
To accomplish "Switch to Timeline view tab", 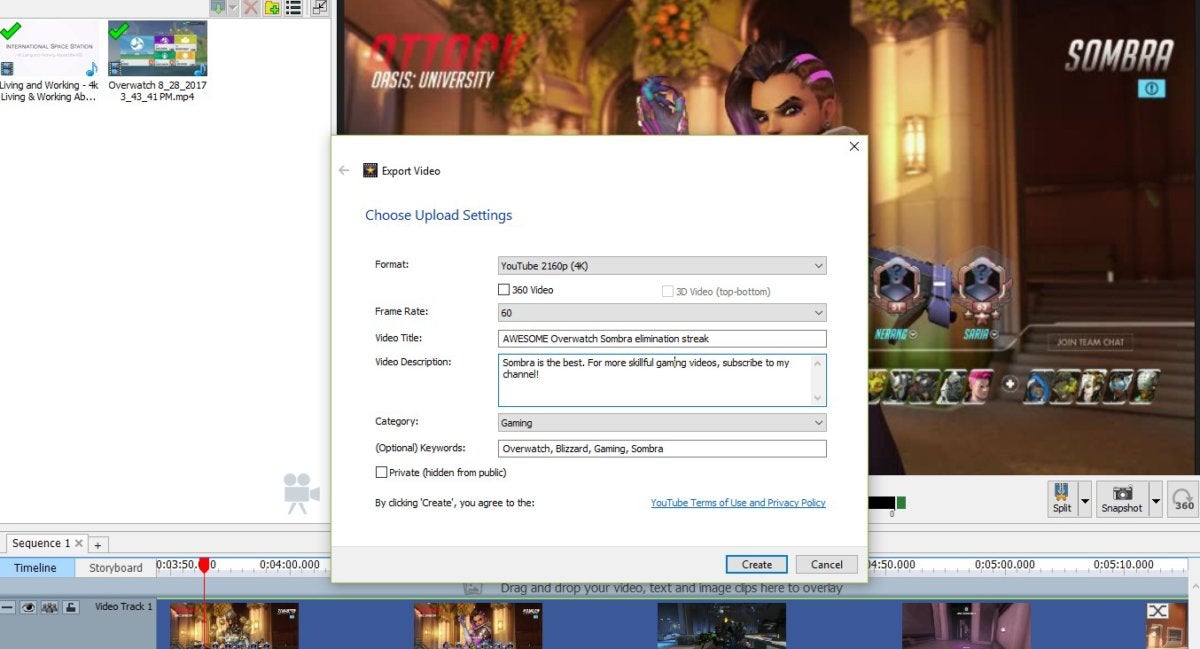I will click(35, 567).
